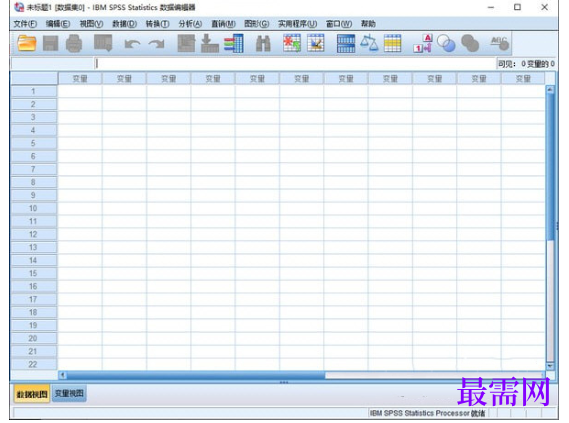The image size is (569, 423).
Task: Click the Use variable sets circles icon
Action: [446, 44]
